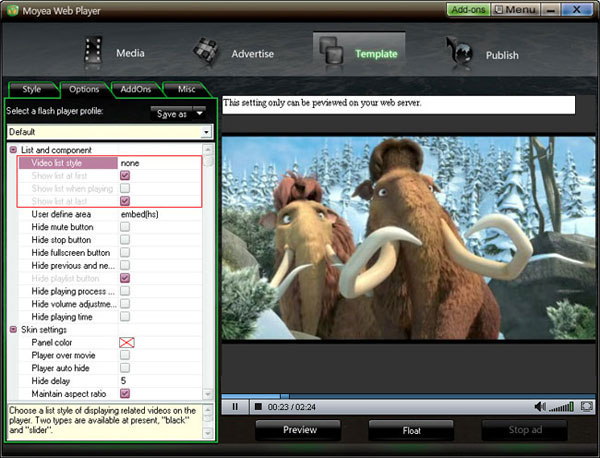The width and height of the screenshot is (600, 458).
Task: Click the Float button
Action: (x=411, y=430)
